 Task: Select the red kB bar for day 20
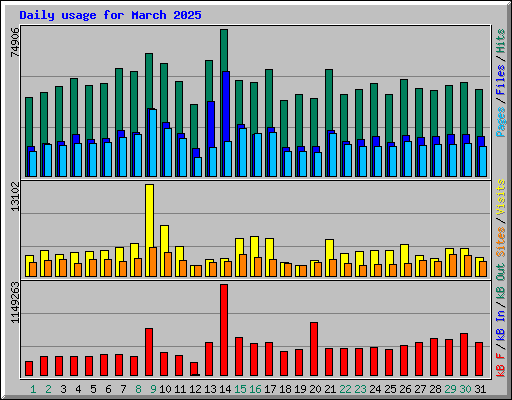pyautogui.click(x=314, y=349)
